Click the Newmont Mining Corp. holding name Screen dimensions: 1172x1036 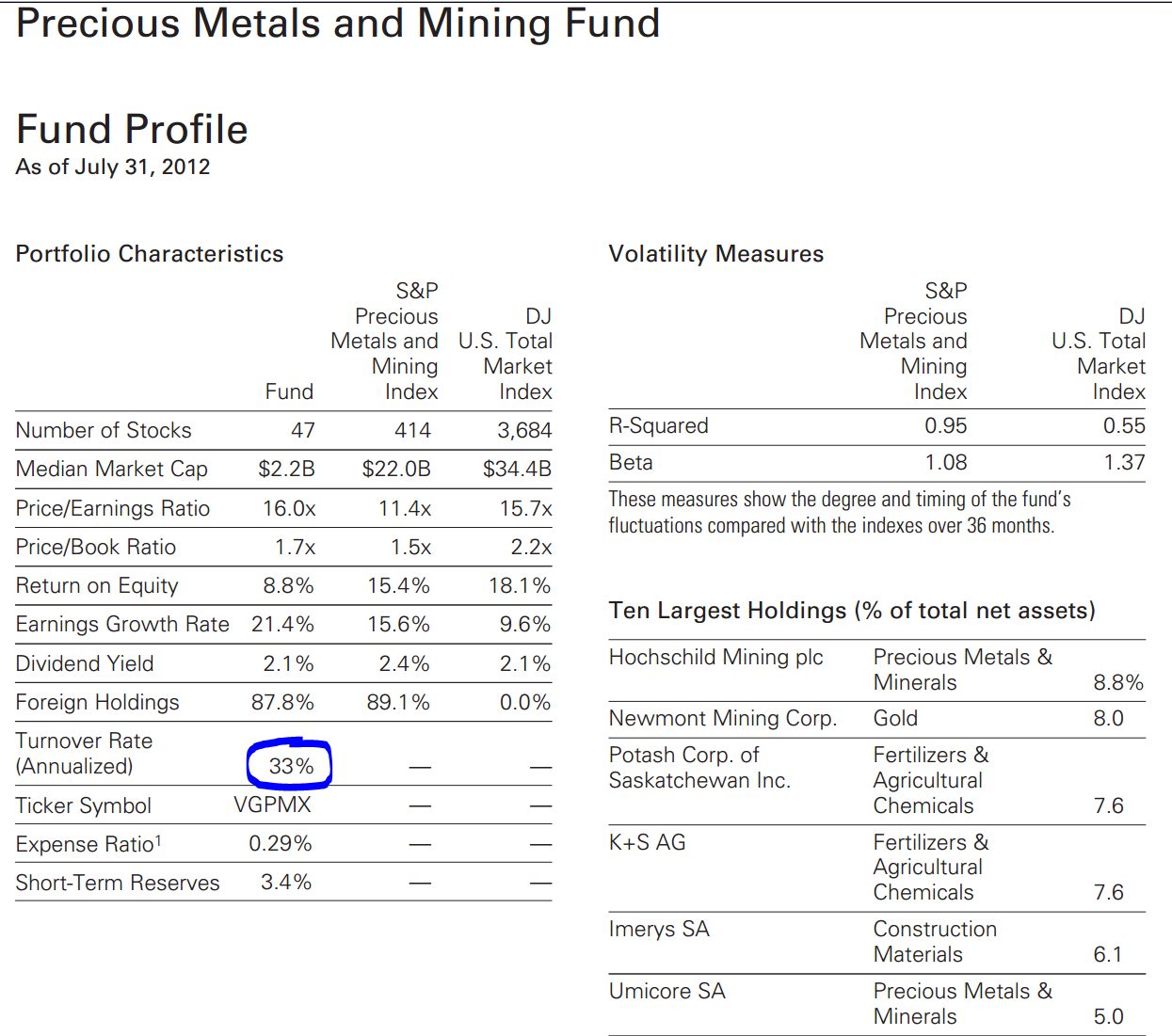pyautogui.click(x=722, y=718)
